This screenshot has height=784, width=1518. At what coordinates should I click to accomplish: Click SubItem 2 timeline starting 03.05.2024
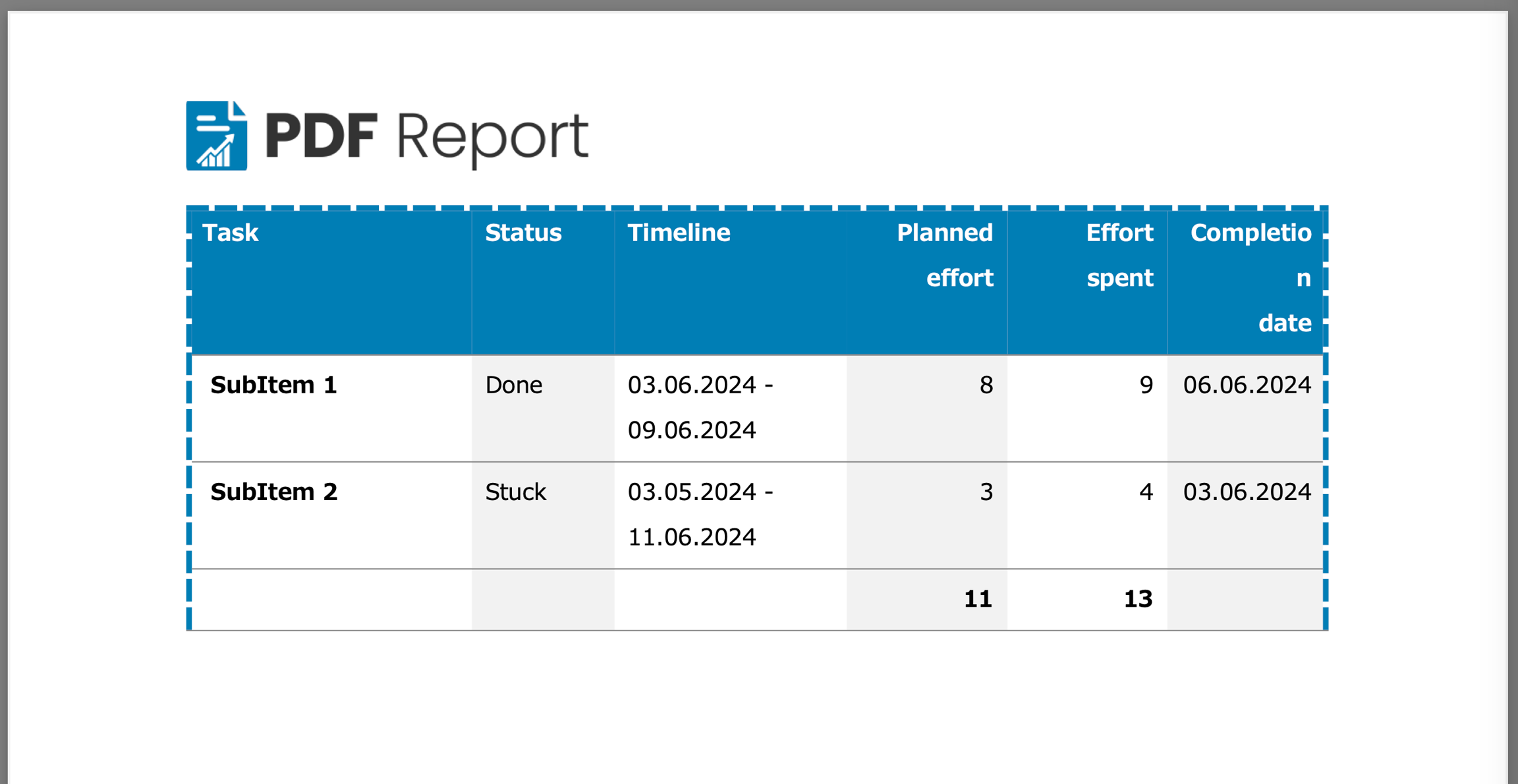tap(700, 514)
